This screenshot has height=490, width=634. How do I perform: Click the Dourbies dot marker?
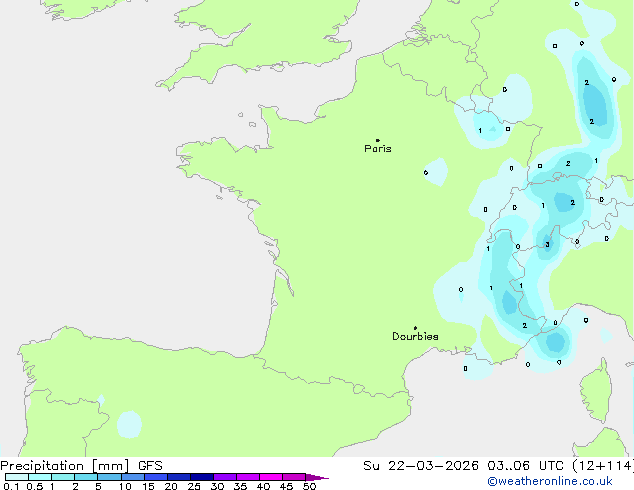(415, 328)
